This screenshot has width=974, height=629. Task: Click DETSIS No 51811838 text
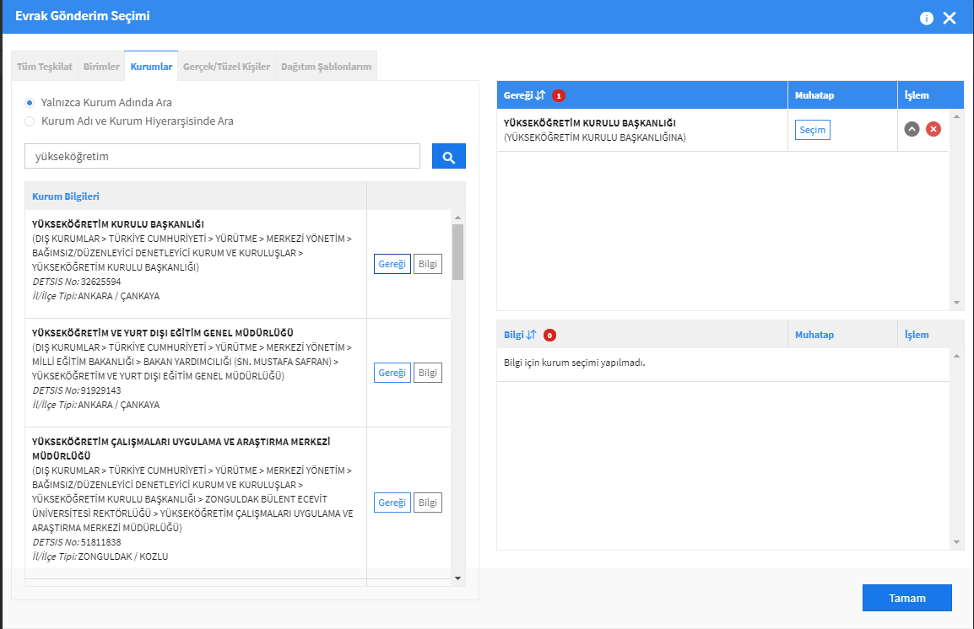(x=77, y=542)
